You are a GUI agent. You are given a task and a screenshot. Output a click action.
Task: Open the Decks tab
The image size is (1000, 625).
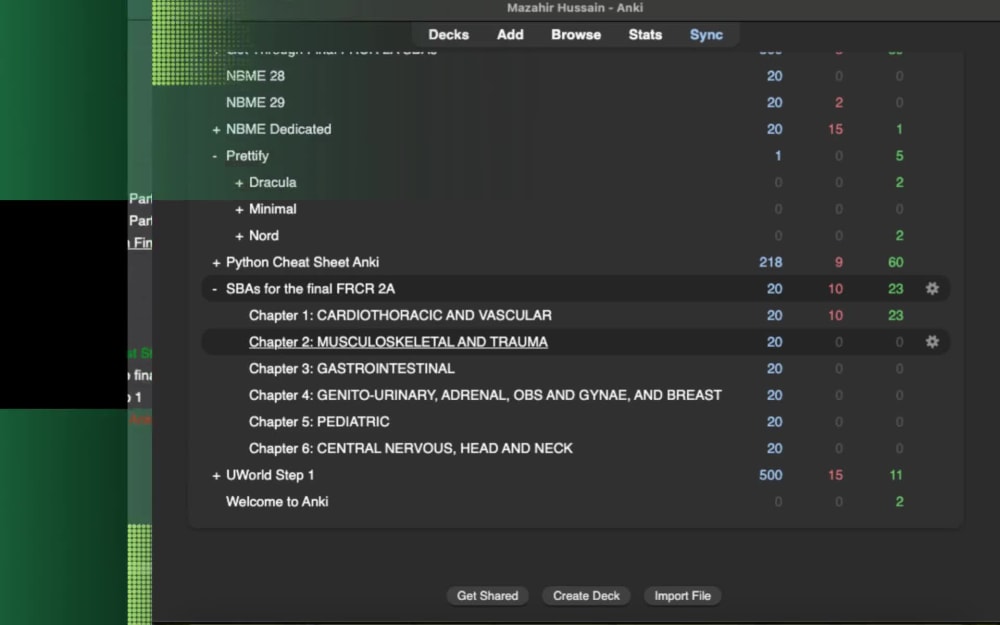[x=448, y=35]
